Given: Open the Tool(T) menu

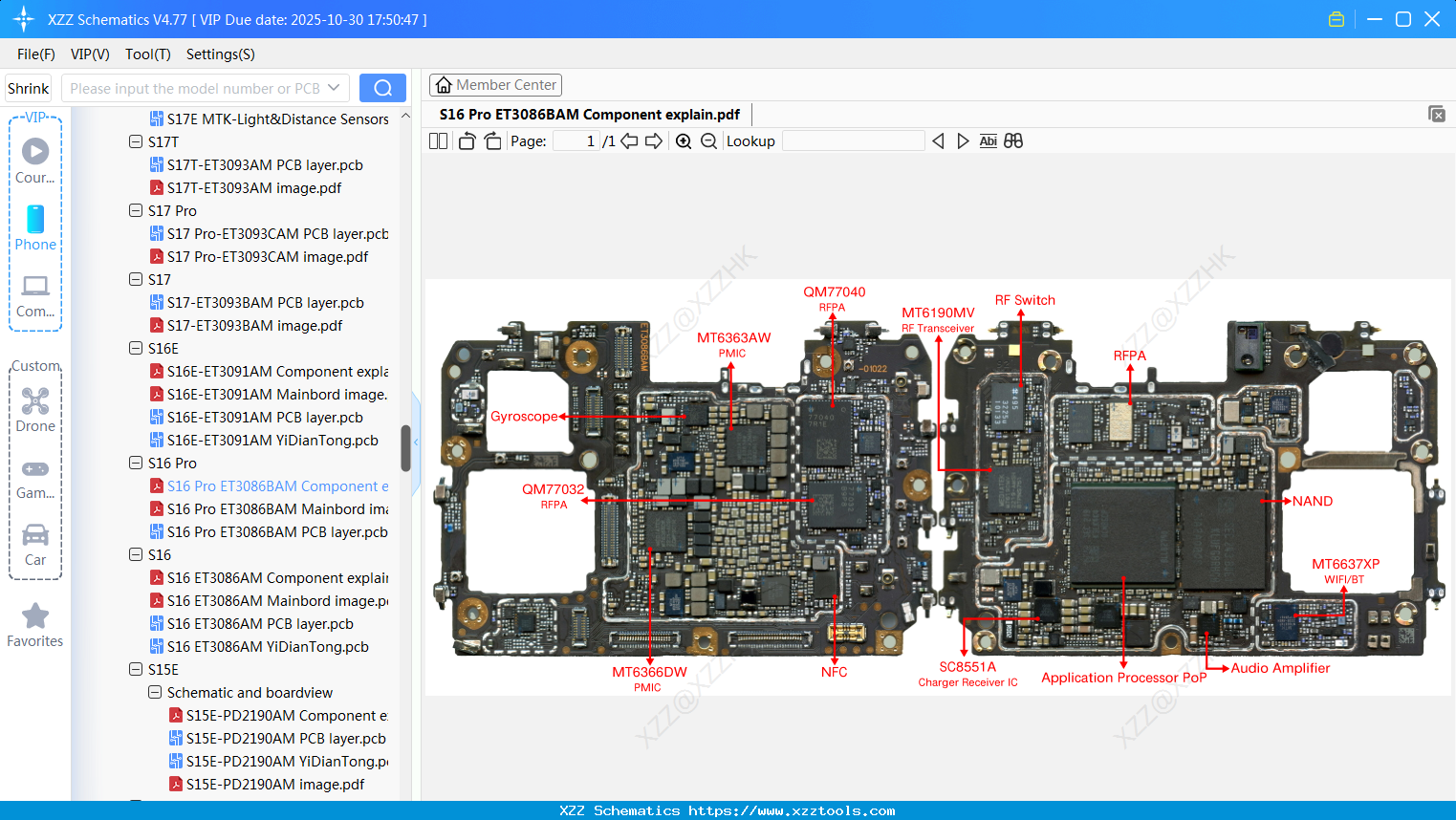Looking at the screenshot, I should tap(147, 54).
